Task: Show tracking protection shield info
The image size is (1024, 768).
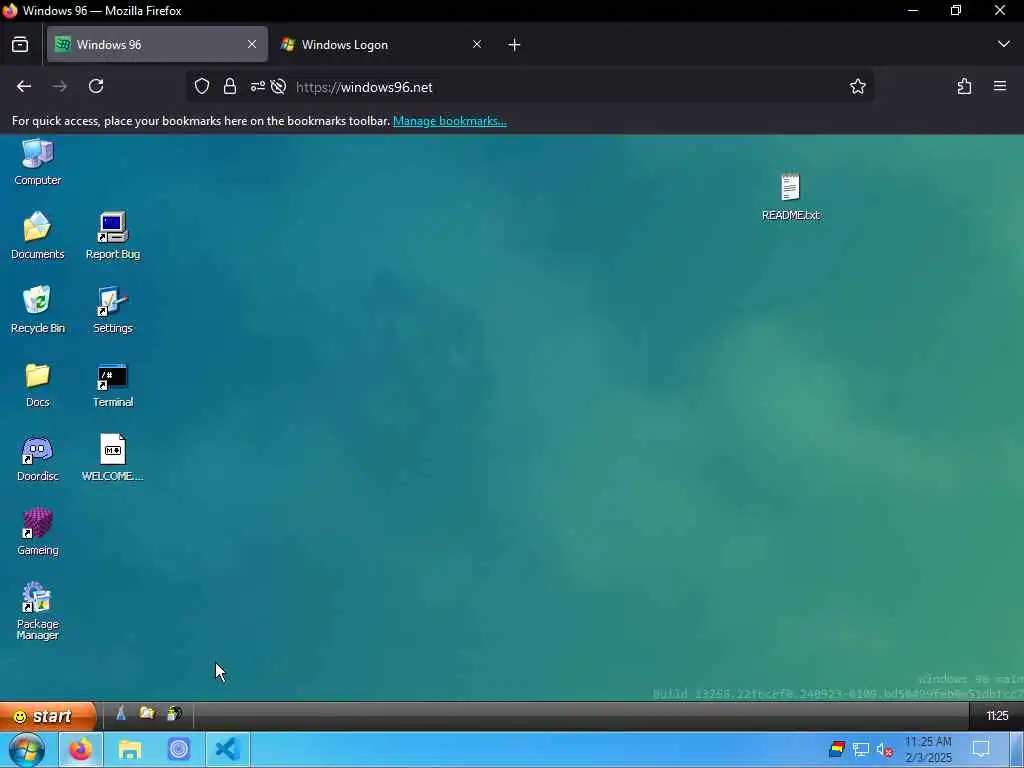Action: (x=202, y=86)
